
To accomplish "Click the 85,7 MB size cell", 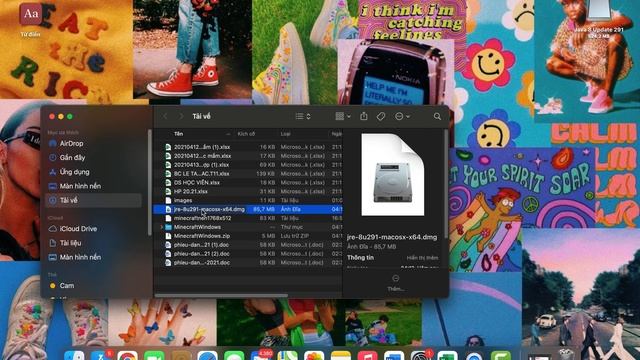I will click(264, 209).
